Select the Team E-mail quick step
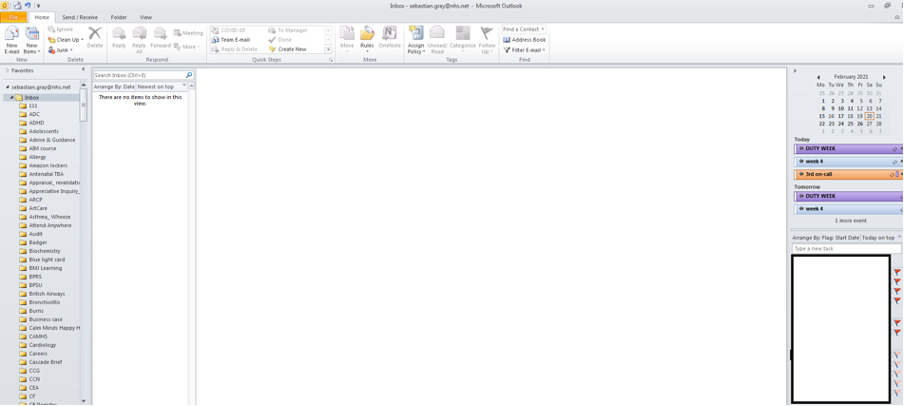904x406 pixels. pos(231,40)
